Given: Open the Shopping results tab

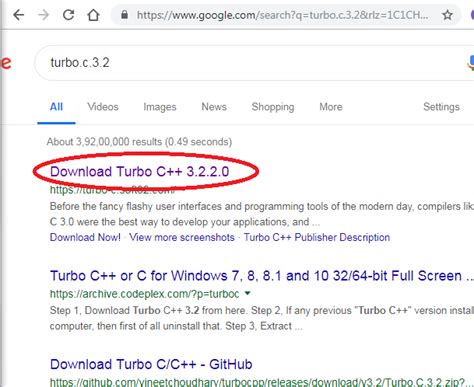Looking at the screenshot, I should click(x=273, y=107).
